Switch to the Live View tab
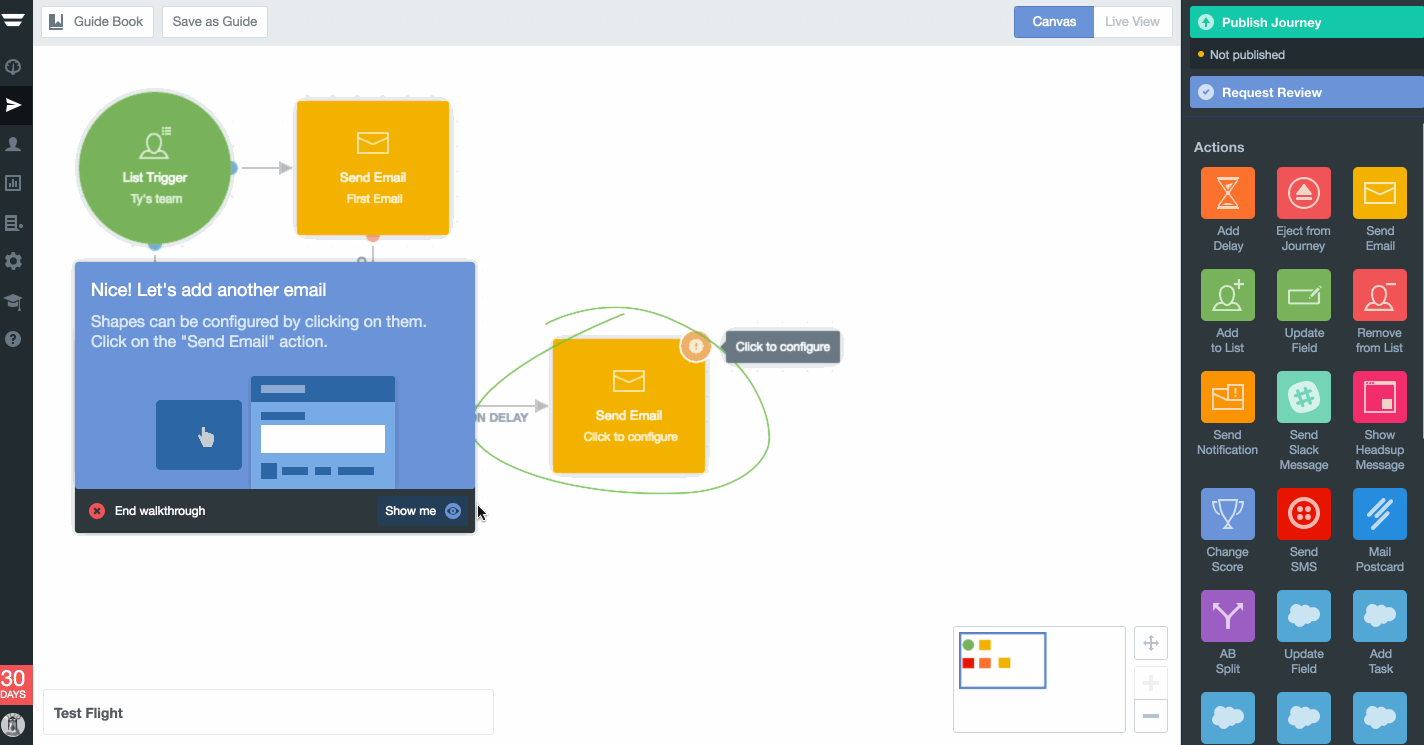Screen dimensions: 1424x745 (x=1132, y=21)
